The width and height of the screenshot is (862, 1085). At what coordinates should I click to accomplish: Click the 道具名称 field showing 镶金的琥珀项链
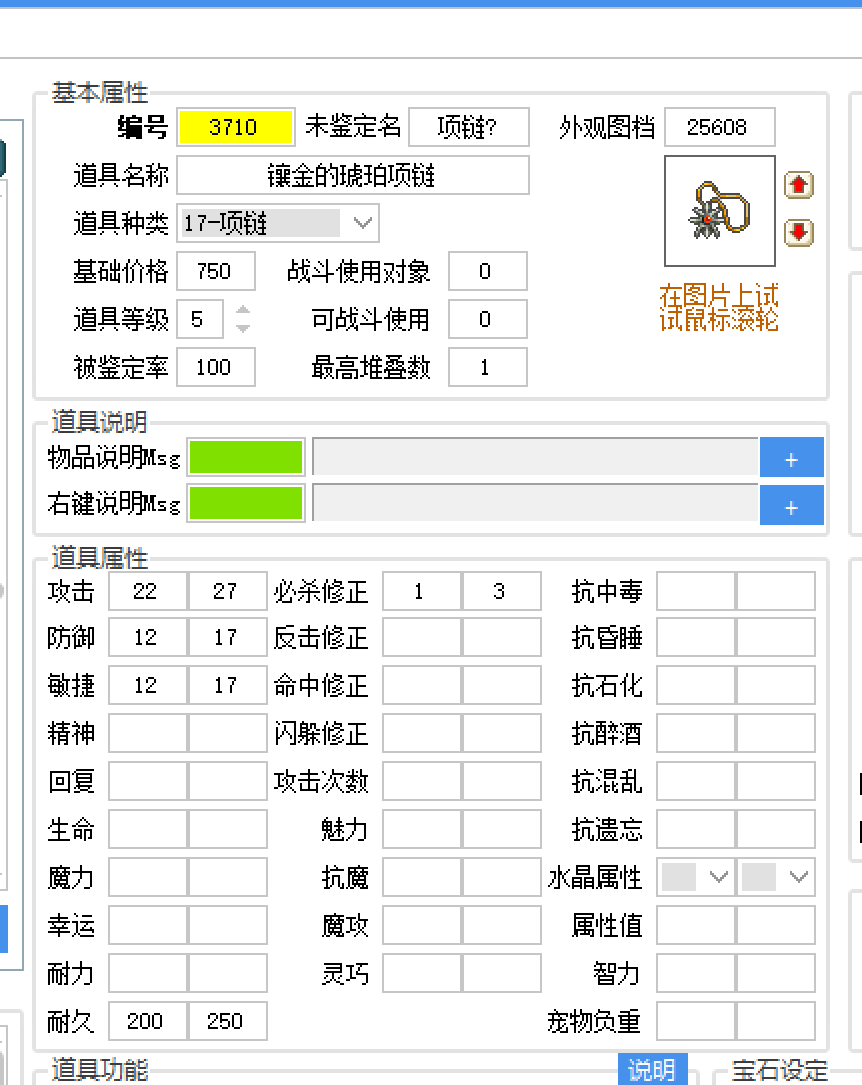[354, 175]
